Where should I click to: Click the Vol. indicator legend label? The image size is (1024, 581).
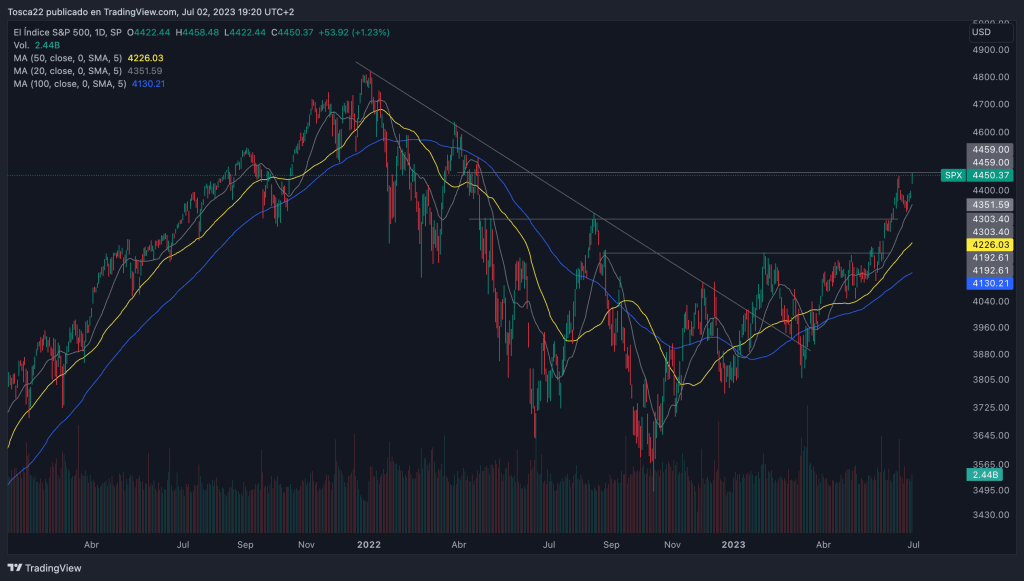21,46
